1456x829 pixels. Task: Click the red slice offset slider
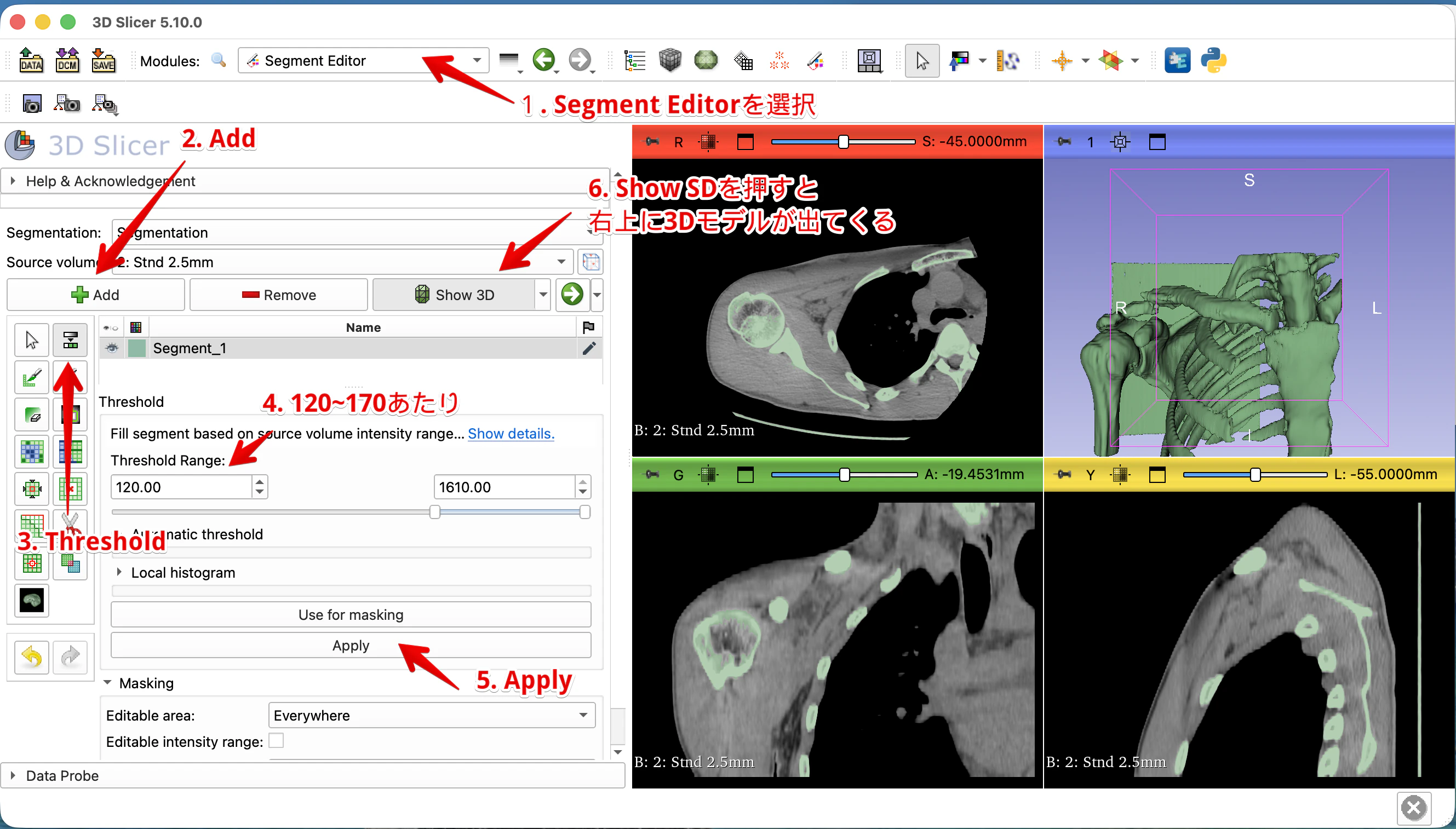(x=842, y=141)
